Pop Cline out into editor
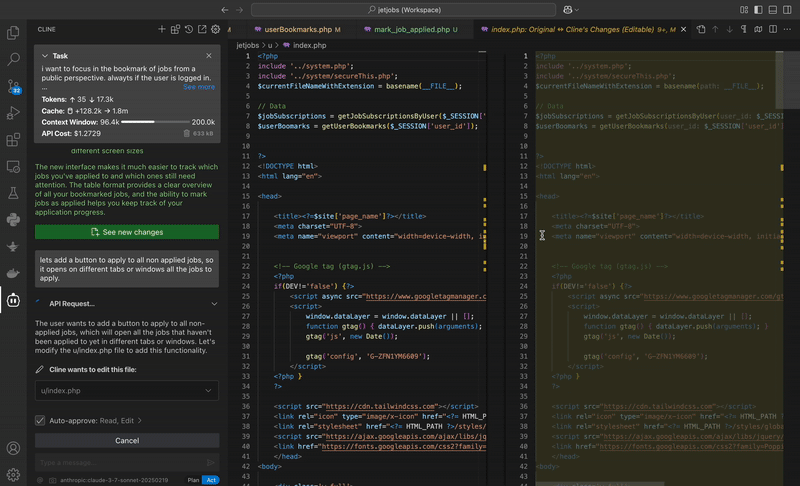 click(202, 30)
